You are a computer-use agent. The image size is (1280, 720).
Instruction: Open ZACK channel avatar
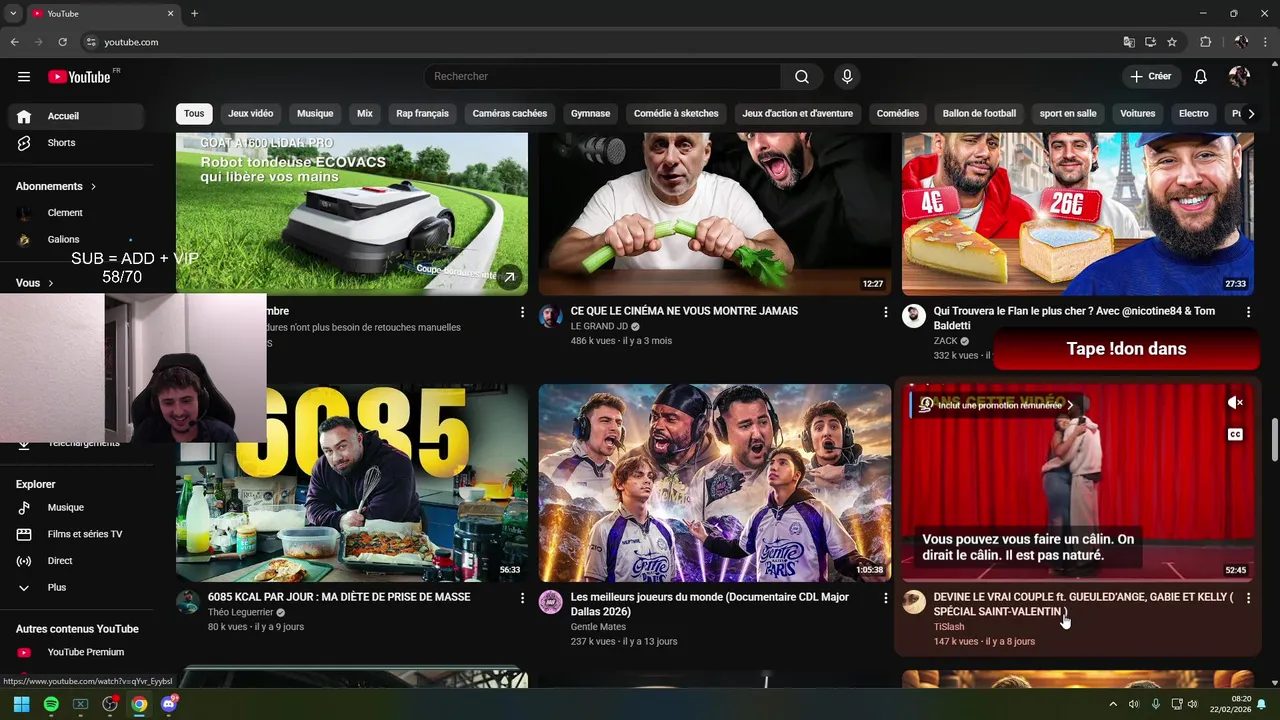[x=914, y=317]
